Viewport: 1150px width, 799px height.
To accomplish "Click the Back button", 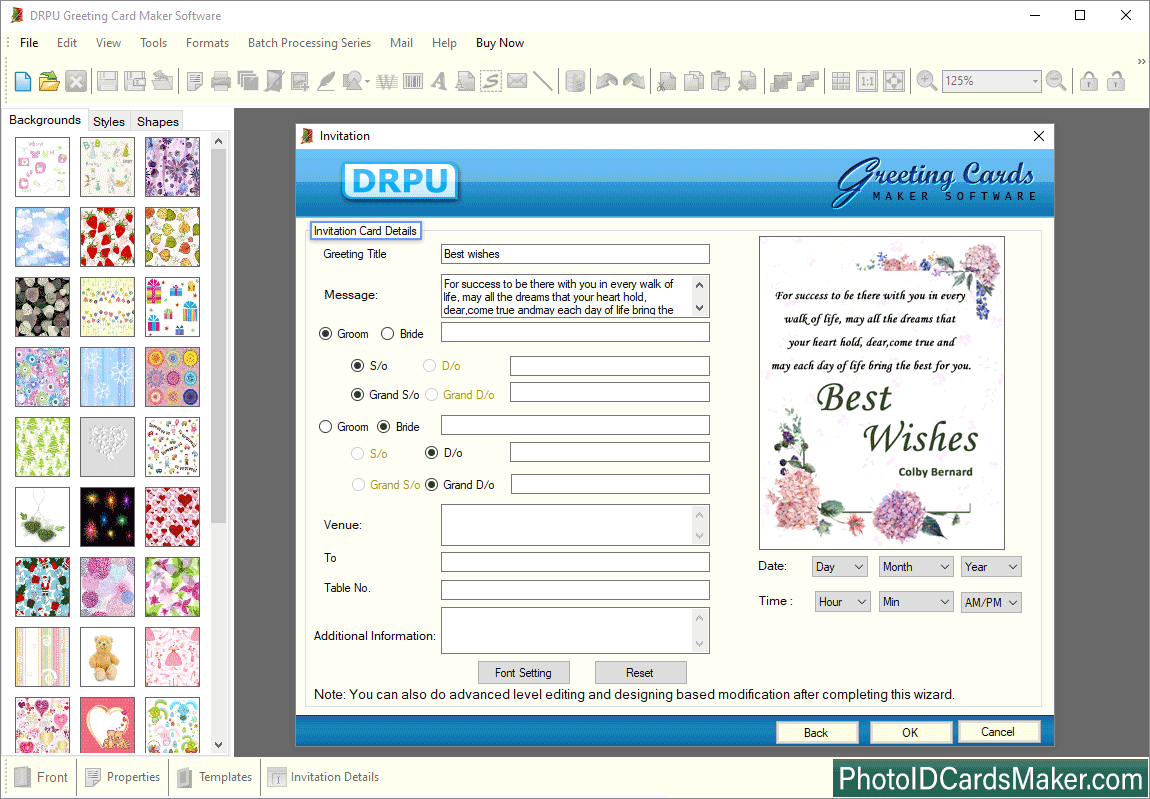I will click(x=816, y=732).
